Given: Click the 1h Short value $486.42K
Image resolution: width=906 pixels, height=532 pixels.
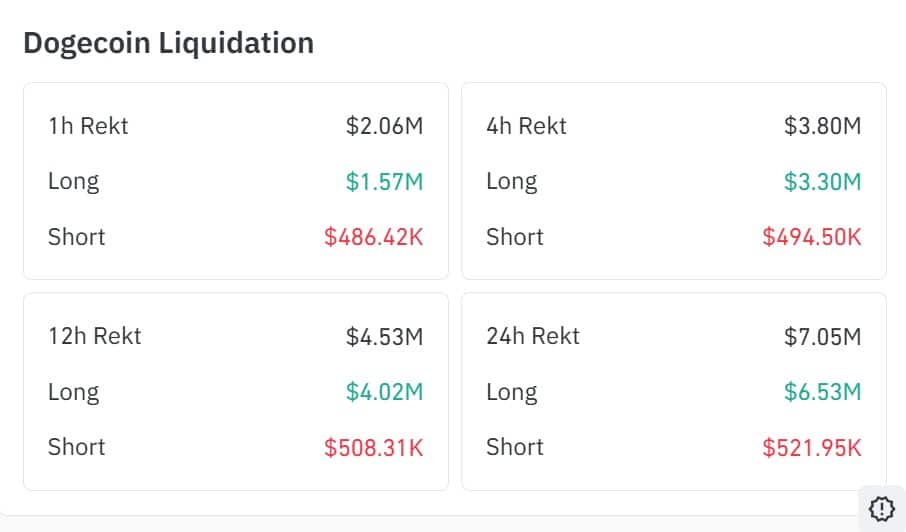Looking at the screenshot, I should pyautogui.click(x=373, y=237).
